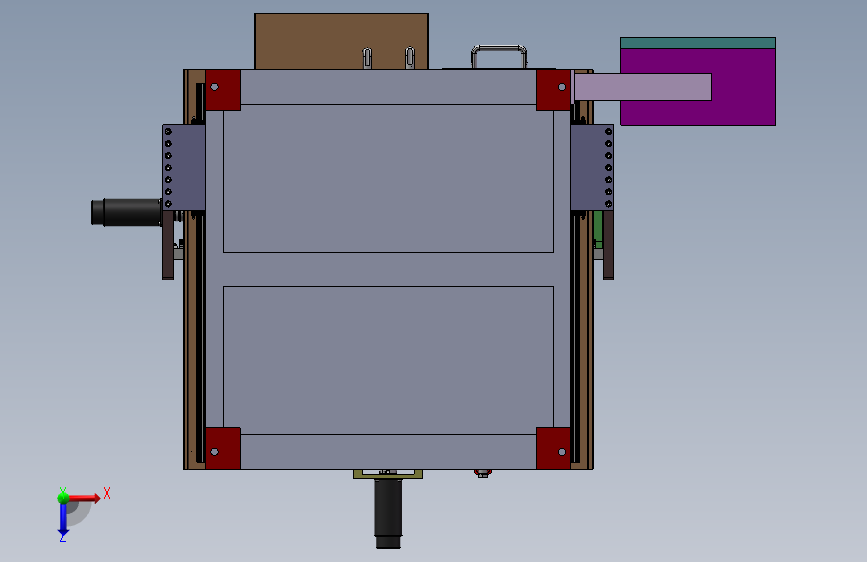This screenshot has height=562, width=867.
Task: Click the blue Z axis arrow of the triad
Action: point(63,520)
